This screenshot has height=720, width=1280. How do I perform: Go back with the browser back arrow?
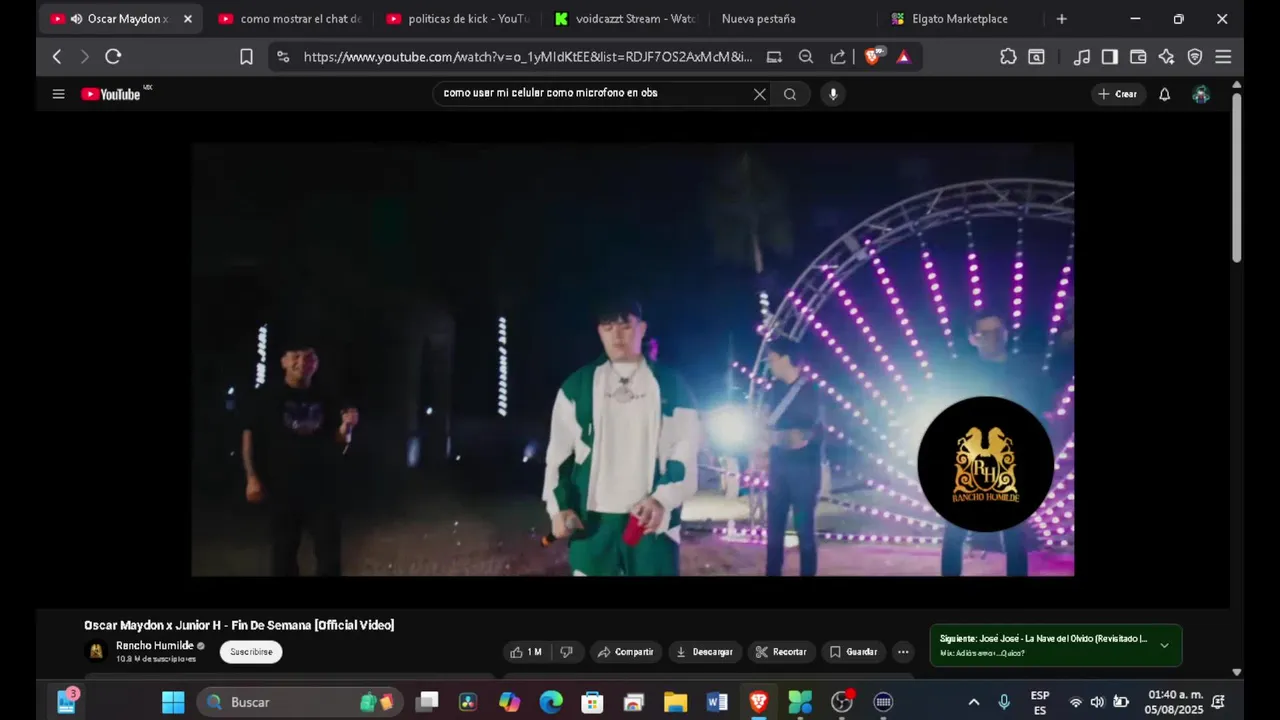tap(57, 57)
